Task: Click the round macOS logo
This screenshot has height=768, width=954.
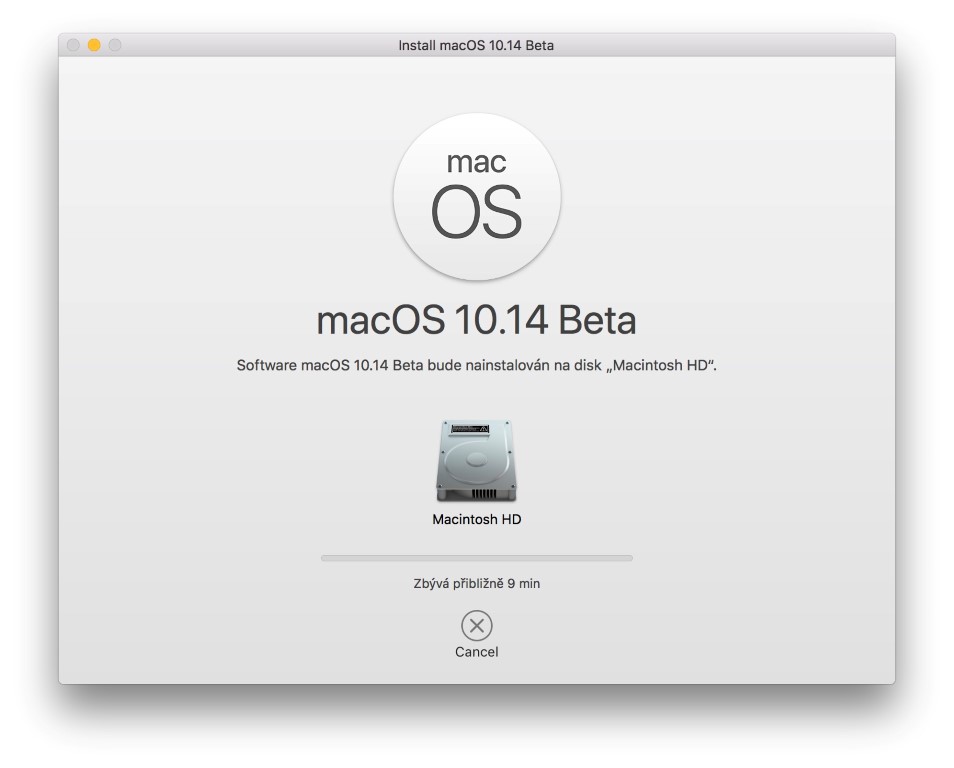Action: [x=477, y=197]
